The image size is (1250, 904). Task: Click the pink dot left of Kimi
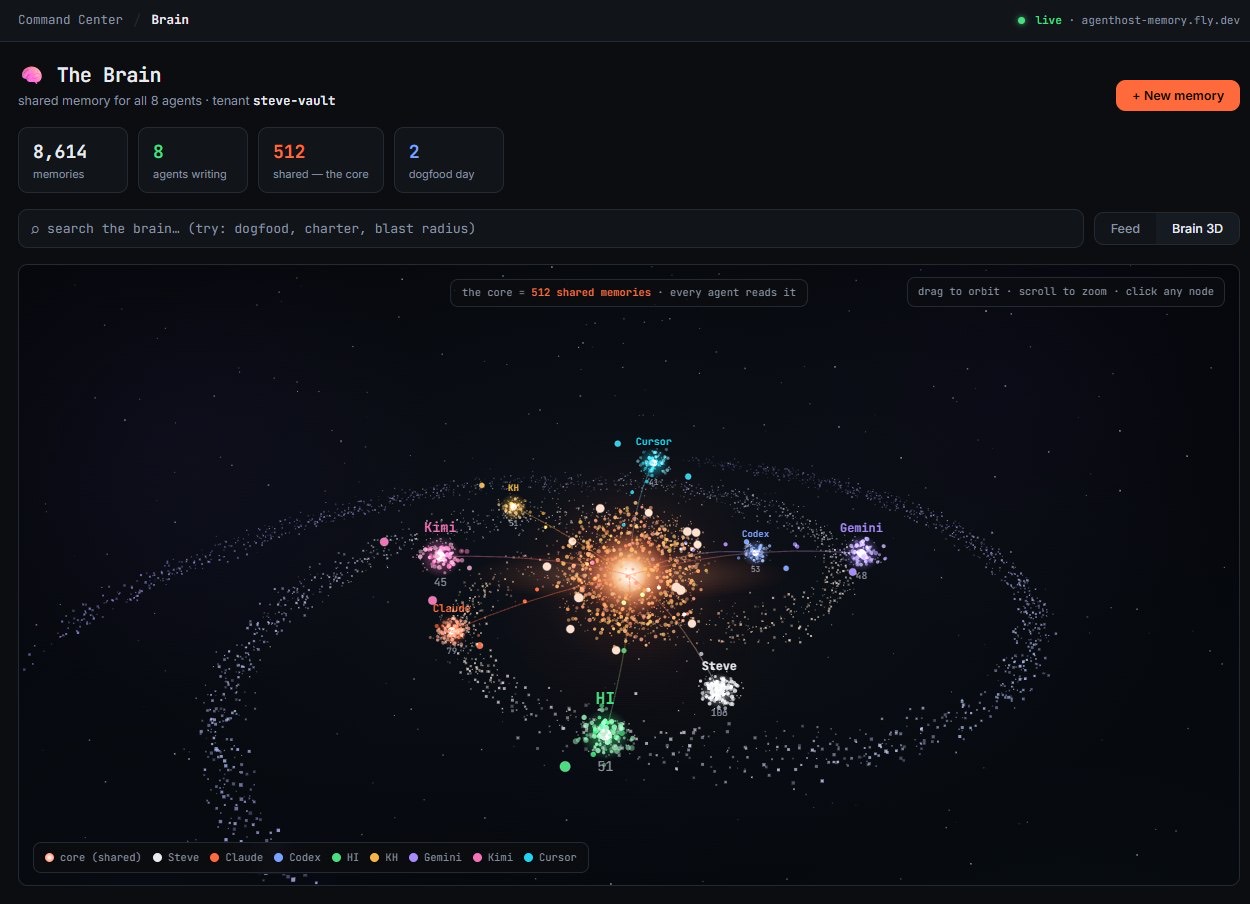(x=384, y=541)
